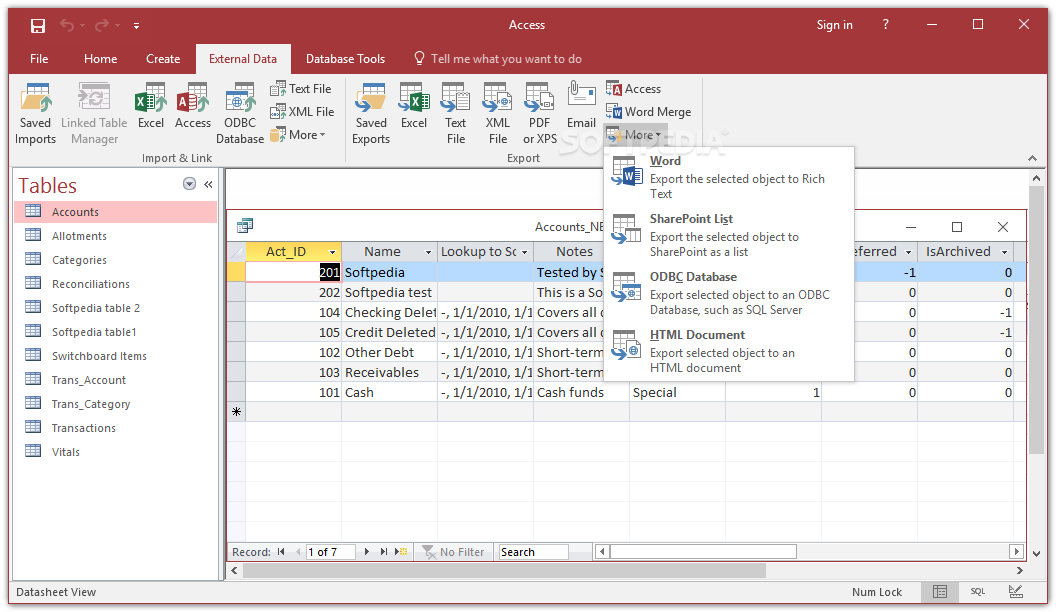
Task: Click the current record number field
Action: click(330, 552)
